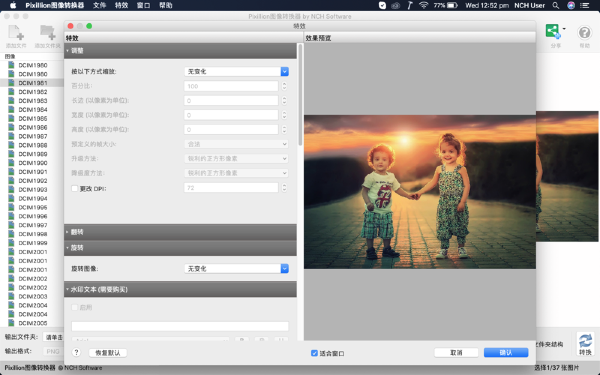Click the file icon beside DCIM1982
Viewport: 600px width, 375px height.
[11, 92]
